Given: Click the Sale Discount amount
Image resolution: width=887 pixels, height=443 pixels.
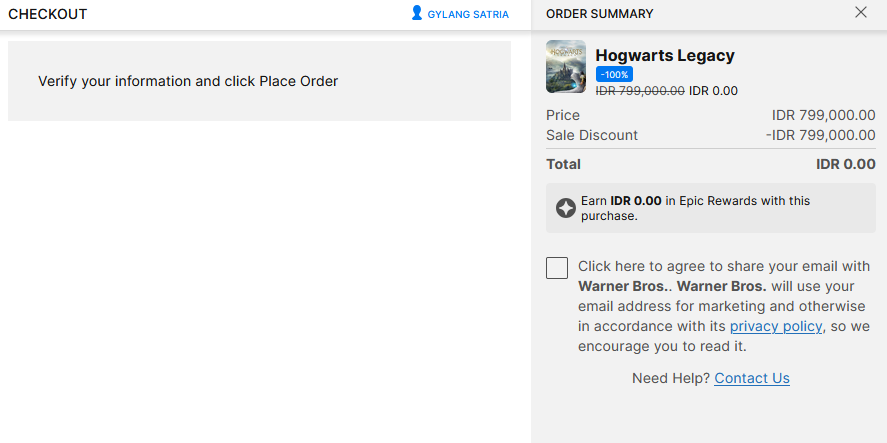Looking at the screenshot, I should coord(820,135).
